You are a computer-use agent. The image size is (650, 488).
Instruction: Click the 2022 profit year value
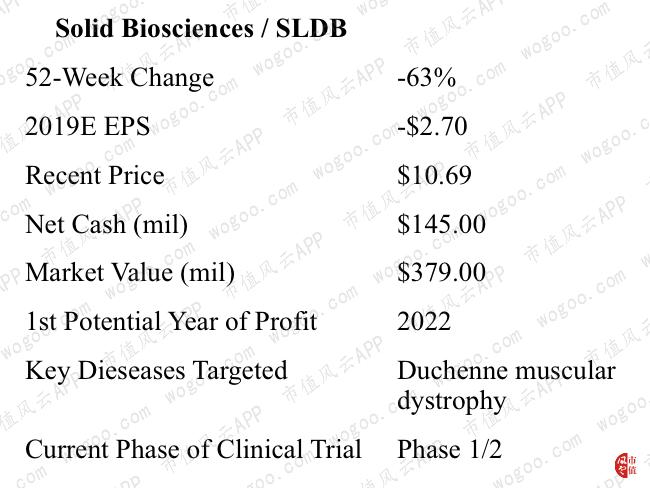424,321
